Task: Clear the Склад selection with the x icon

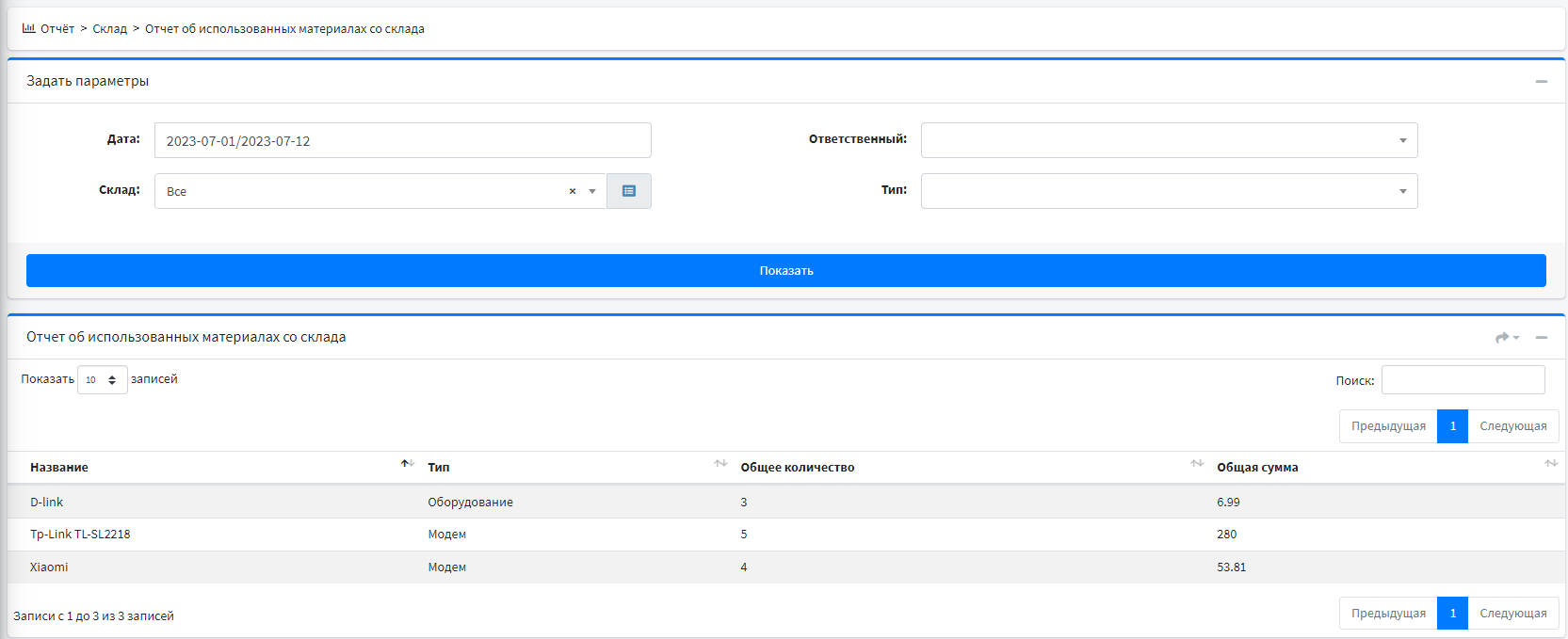Action: tap(573, 191)
